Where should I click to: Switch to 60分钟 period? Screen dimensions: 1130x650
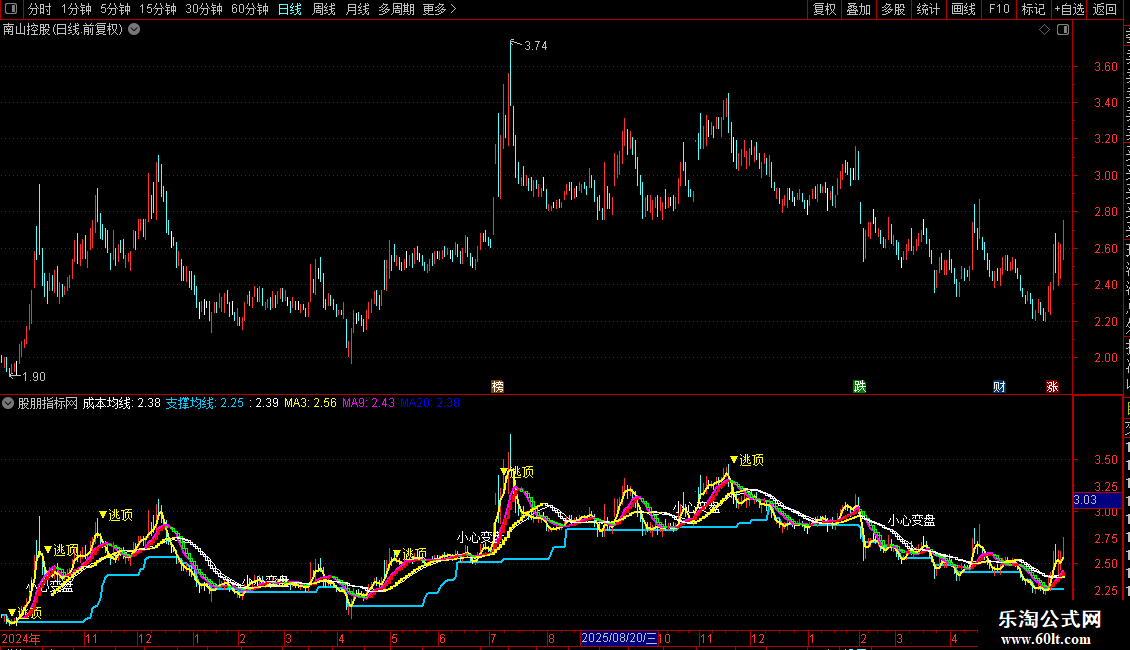pos(250,9)
